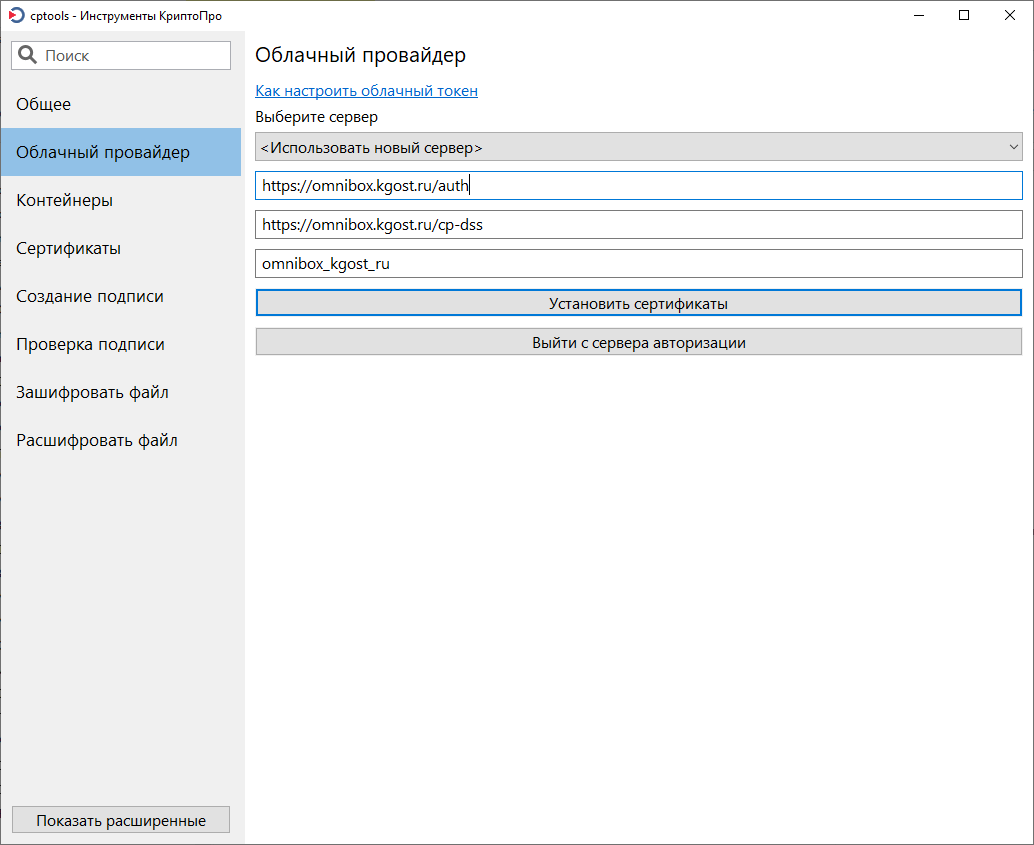Open Расшифровать файл section
Viewport: 1034px width, 845px height.
tap(97, 440)
